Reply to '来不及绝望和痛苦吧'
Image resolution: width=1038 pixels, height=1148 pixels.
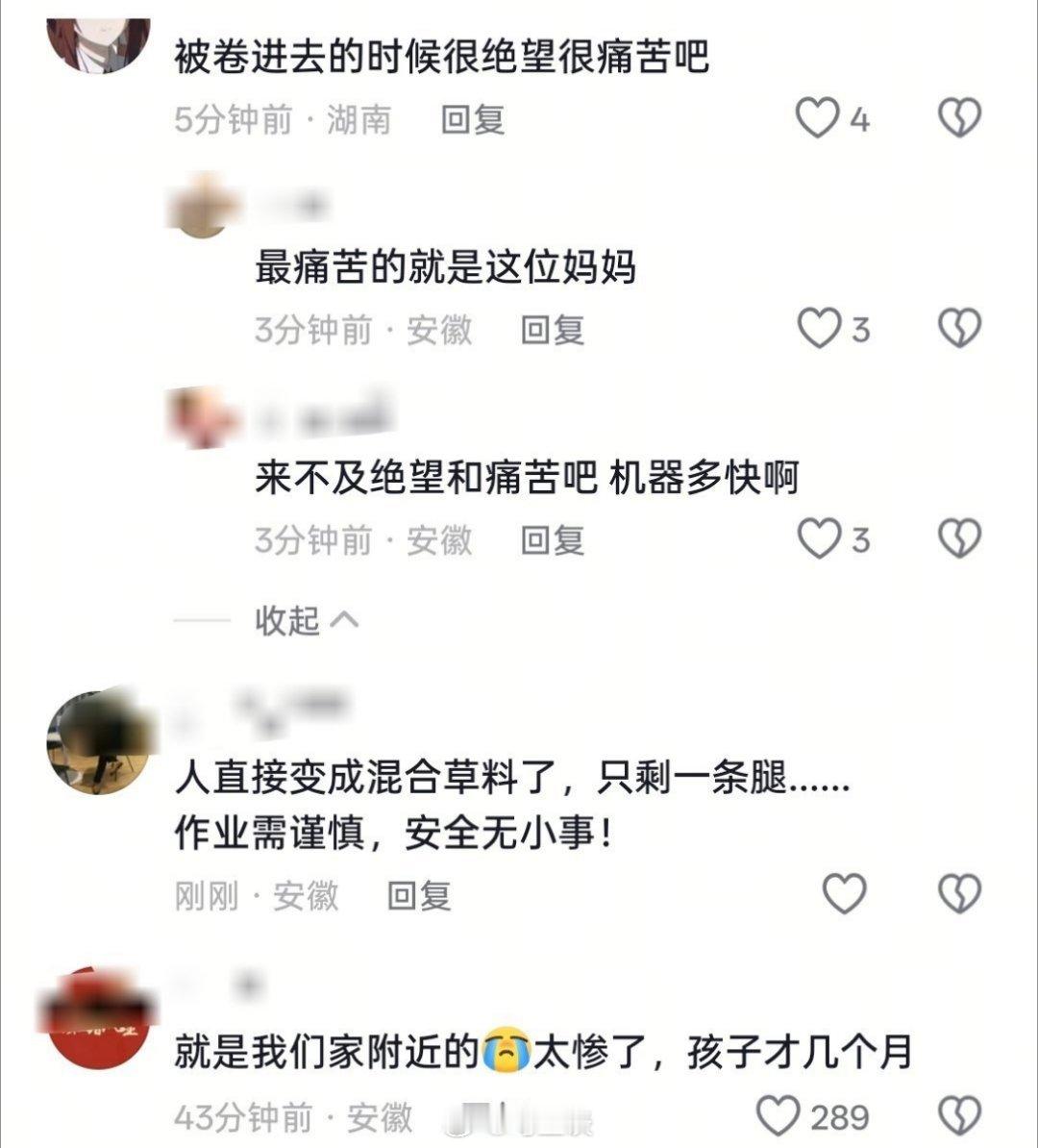click(x=553, y=540)
